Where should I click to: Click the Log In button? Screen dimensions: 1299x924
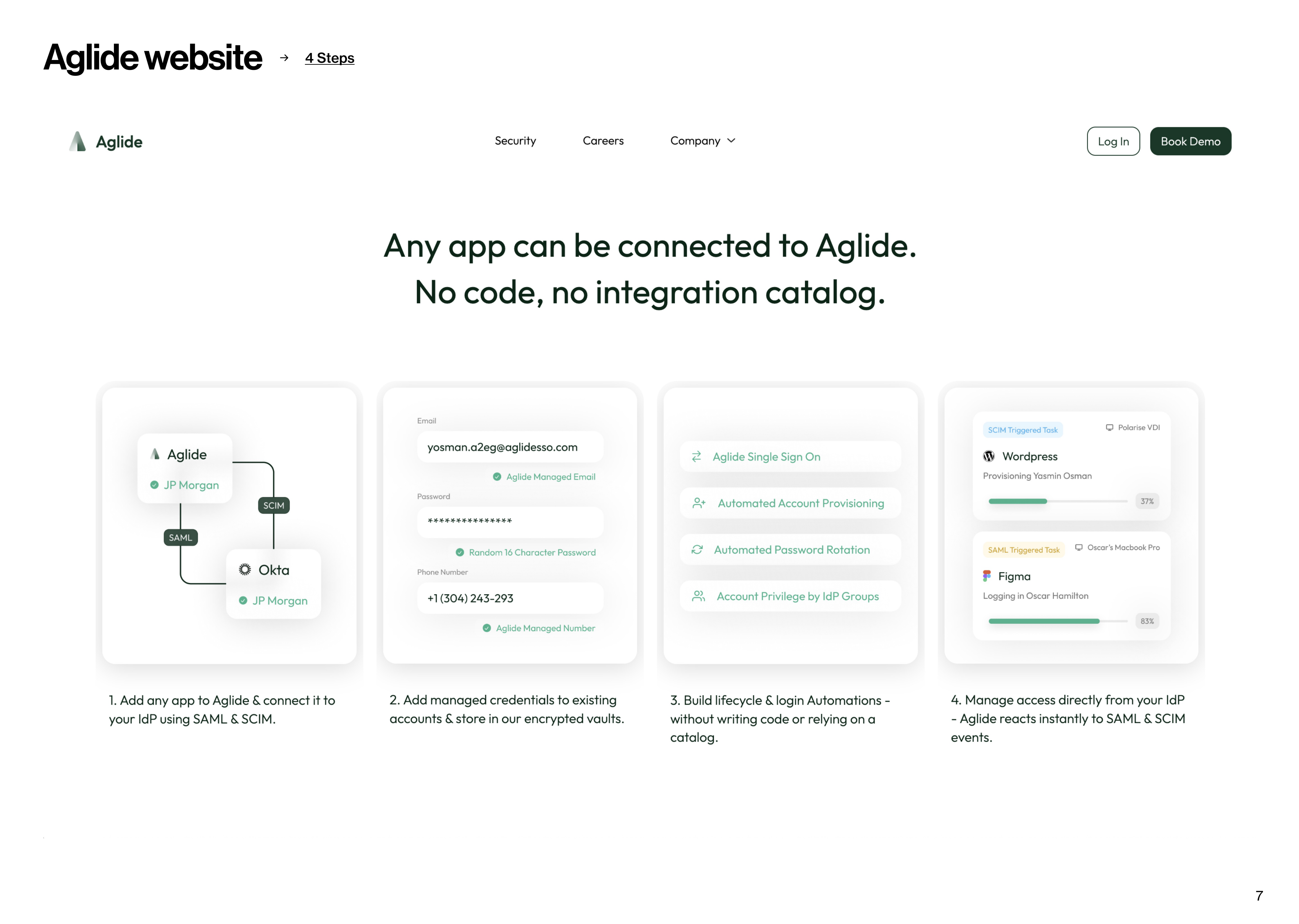[1113, 141]
